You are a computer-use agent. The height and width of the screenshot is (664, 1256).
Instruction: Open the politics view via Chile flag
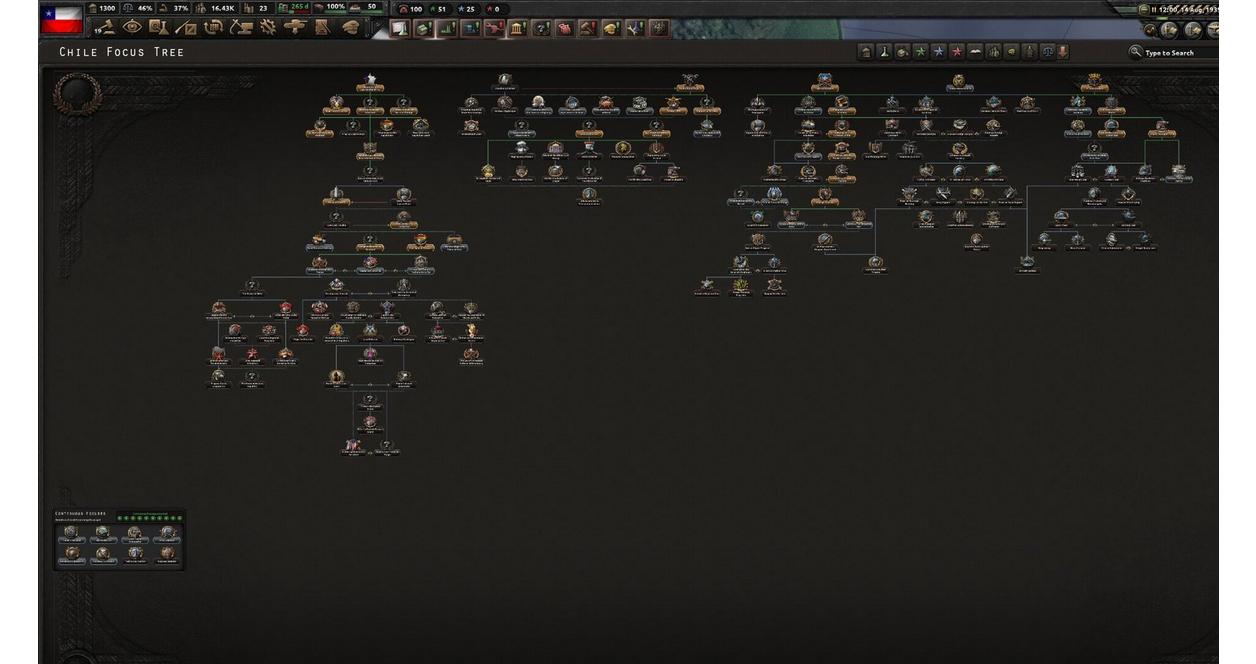pyautogui.click(x=61, y=19)
